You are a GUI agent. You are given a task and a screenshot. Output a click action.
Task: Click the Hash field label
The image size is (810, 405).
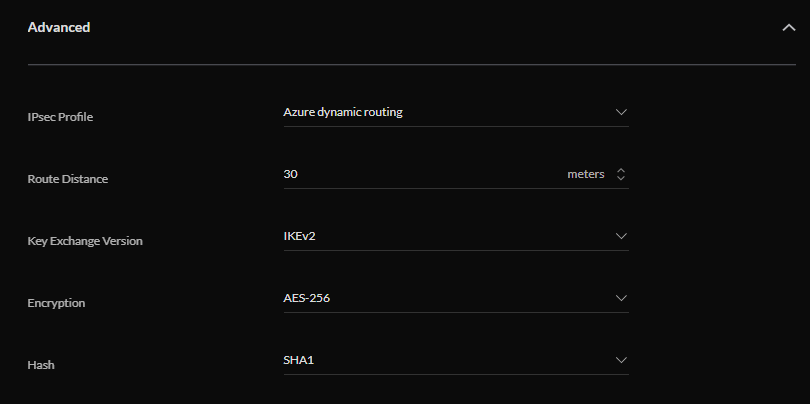tap(41, 365)
